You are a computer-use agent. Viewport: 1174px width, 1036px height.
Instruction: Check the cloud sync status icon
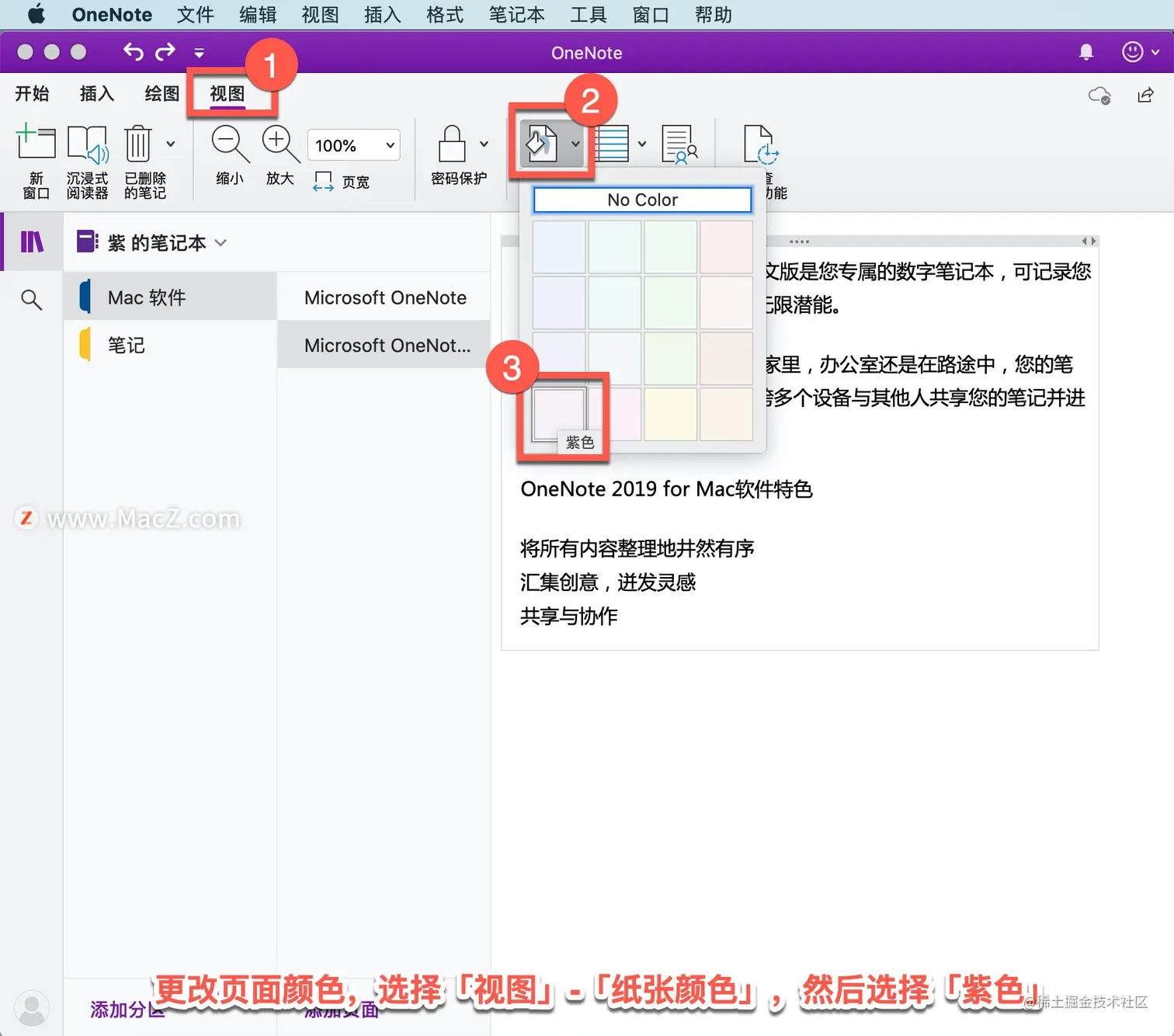(x=1099, y=96)
